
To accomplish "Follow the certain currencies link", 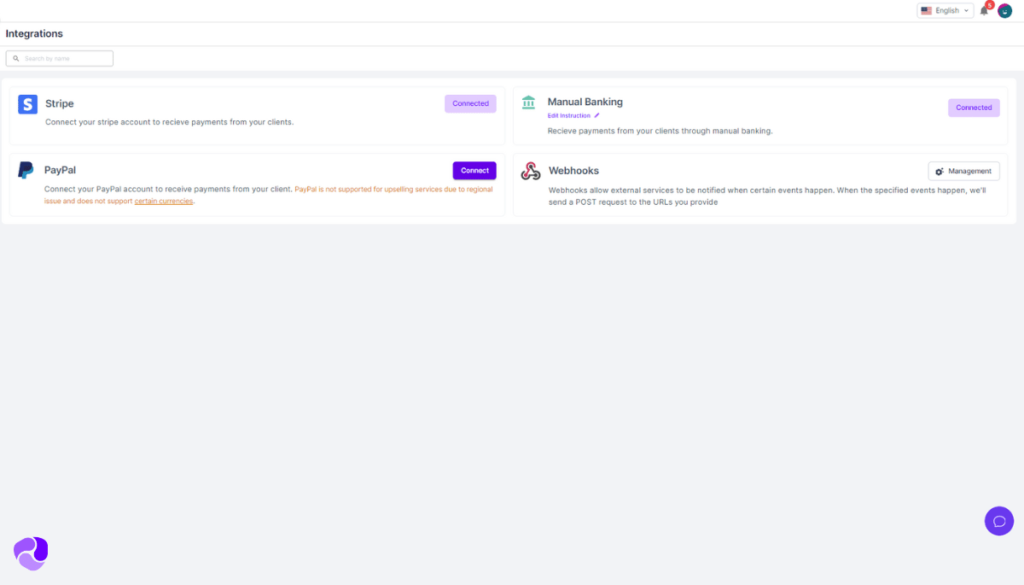I will click(x=164, y=201).
